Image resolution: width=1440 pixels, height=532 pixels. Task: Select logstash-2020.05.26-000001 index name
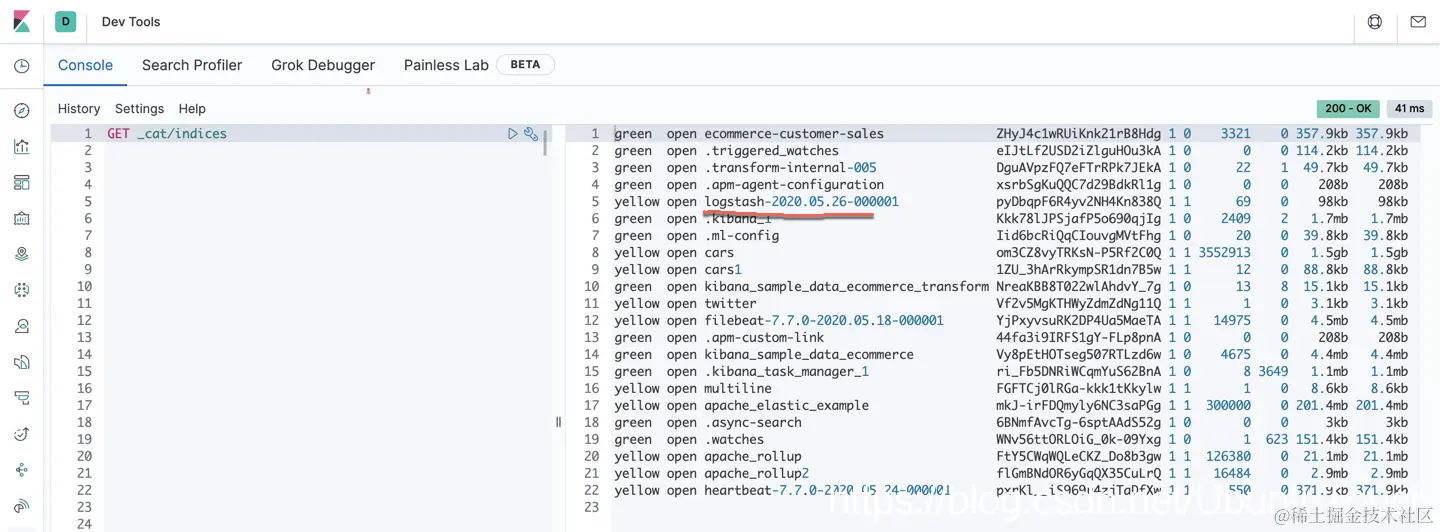click(801, 202)
